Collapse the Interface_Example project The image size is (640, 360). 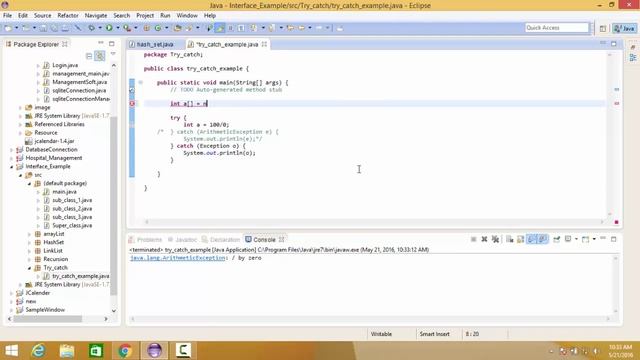tap(11, 167)
